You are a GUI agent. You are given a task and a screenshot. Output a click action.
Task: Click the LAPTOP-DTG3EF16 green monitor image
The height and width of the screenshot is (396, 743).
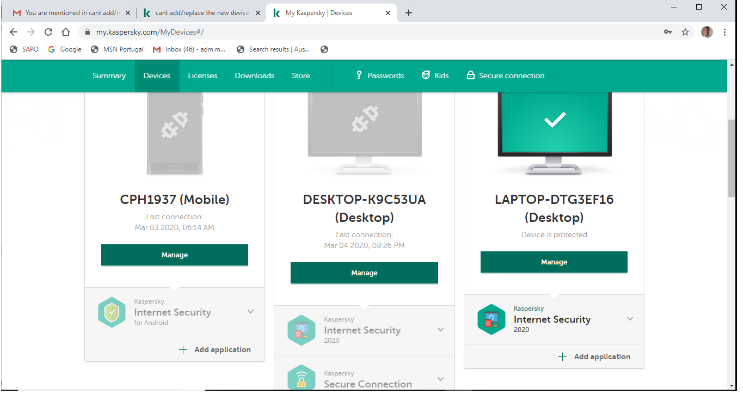554,133
